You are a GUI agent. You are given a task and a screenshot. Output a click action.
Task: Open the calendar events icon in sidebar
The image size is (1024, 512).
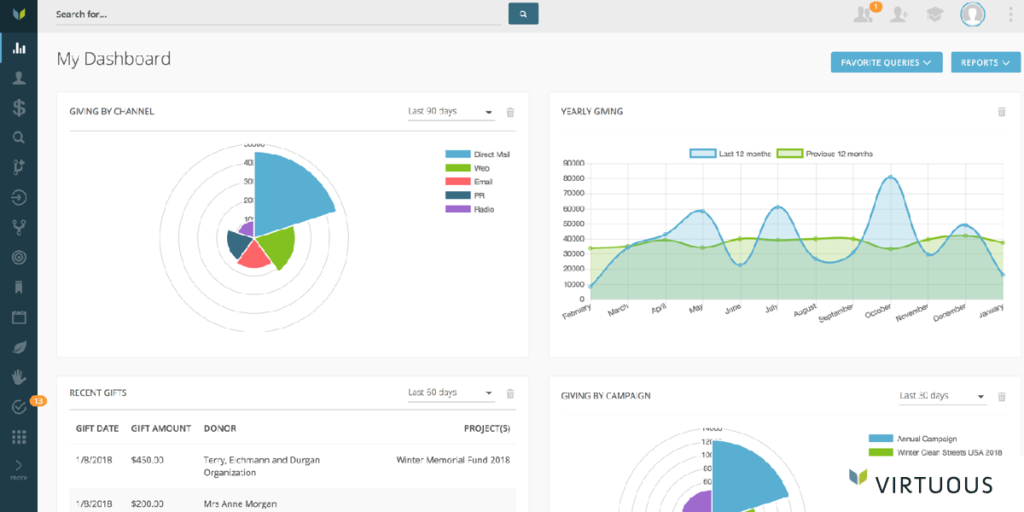tap(19, 317)
